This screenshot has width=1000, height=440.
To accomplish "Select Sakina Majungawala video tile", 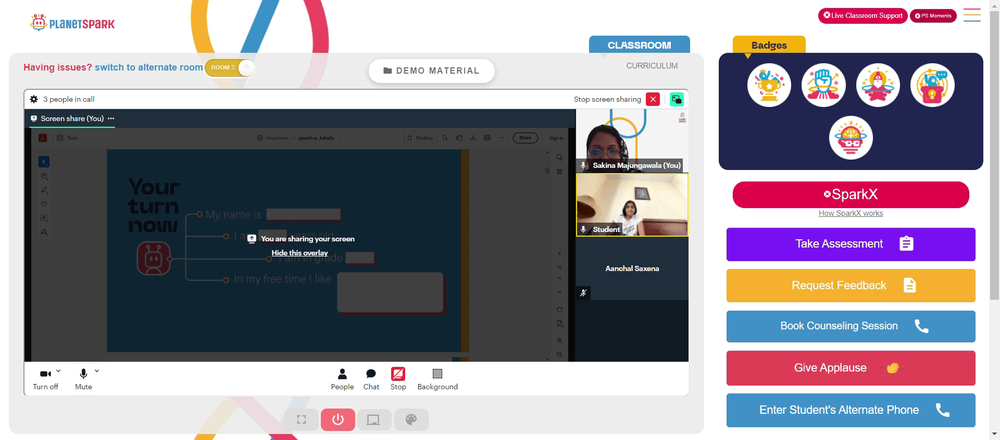I will 632,141.
